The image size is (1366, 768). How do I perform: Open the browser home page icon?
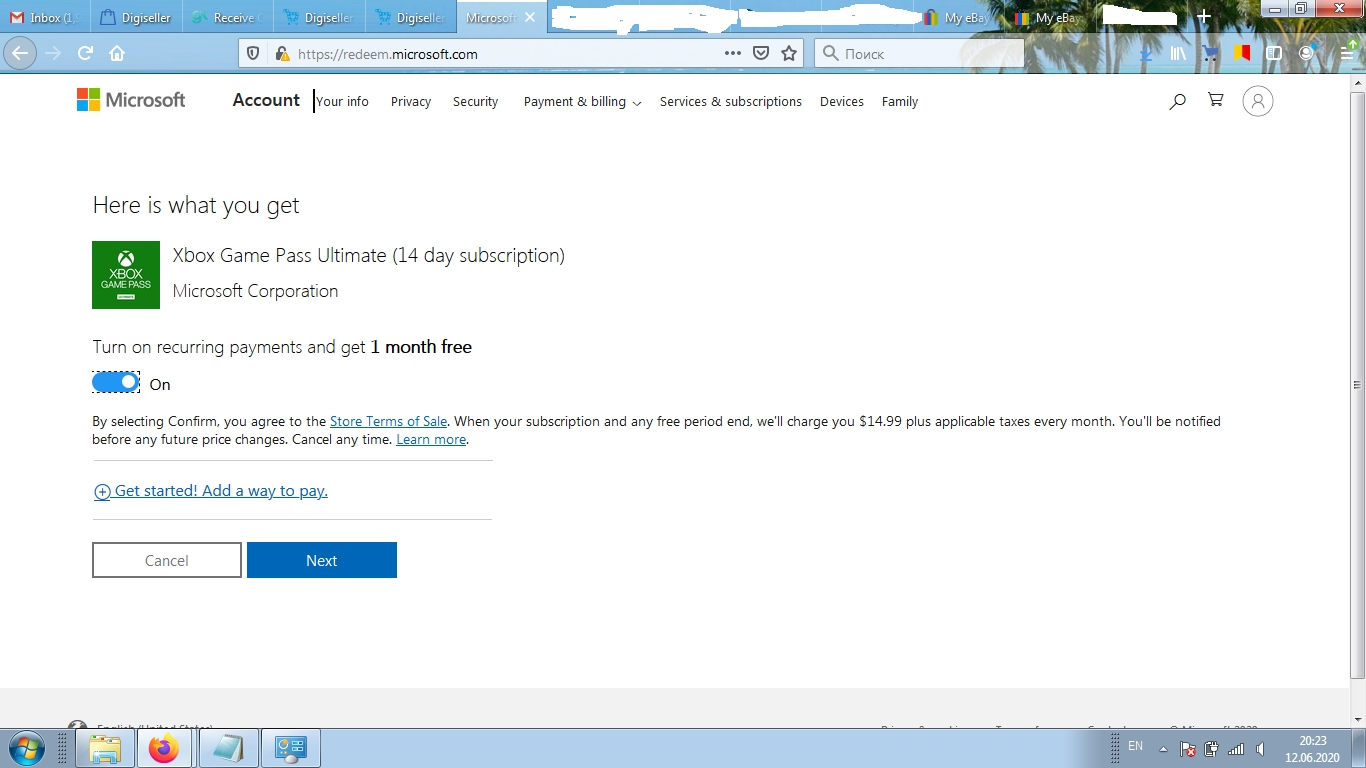[x=117, y=53]
